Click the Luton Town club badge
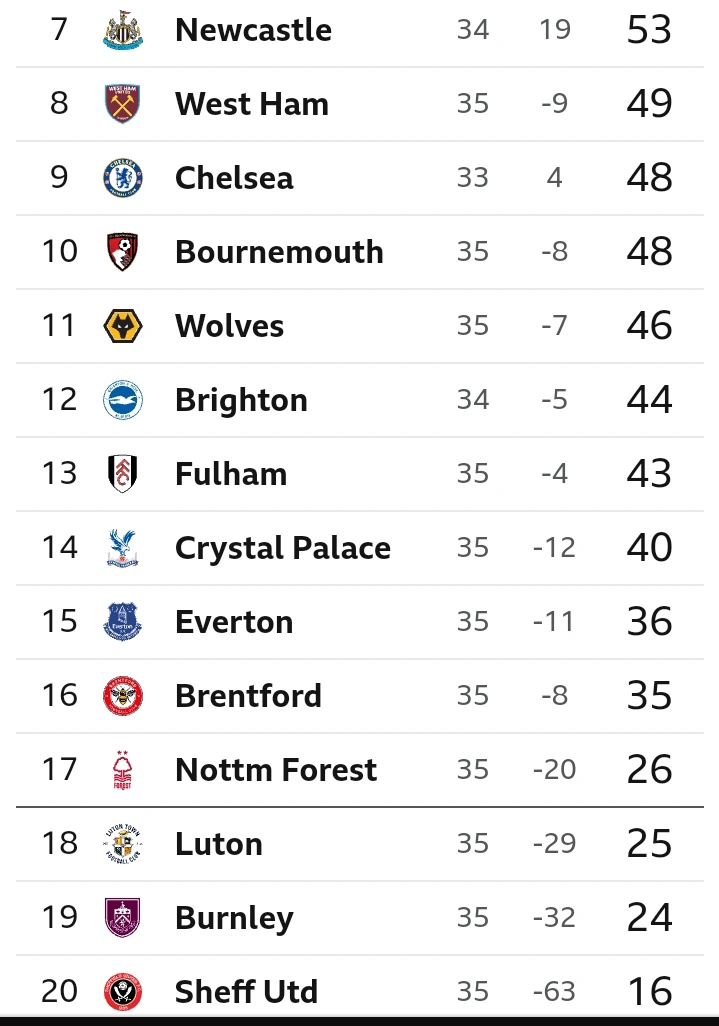 click(x=123, y=843)
